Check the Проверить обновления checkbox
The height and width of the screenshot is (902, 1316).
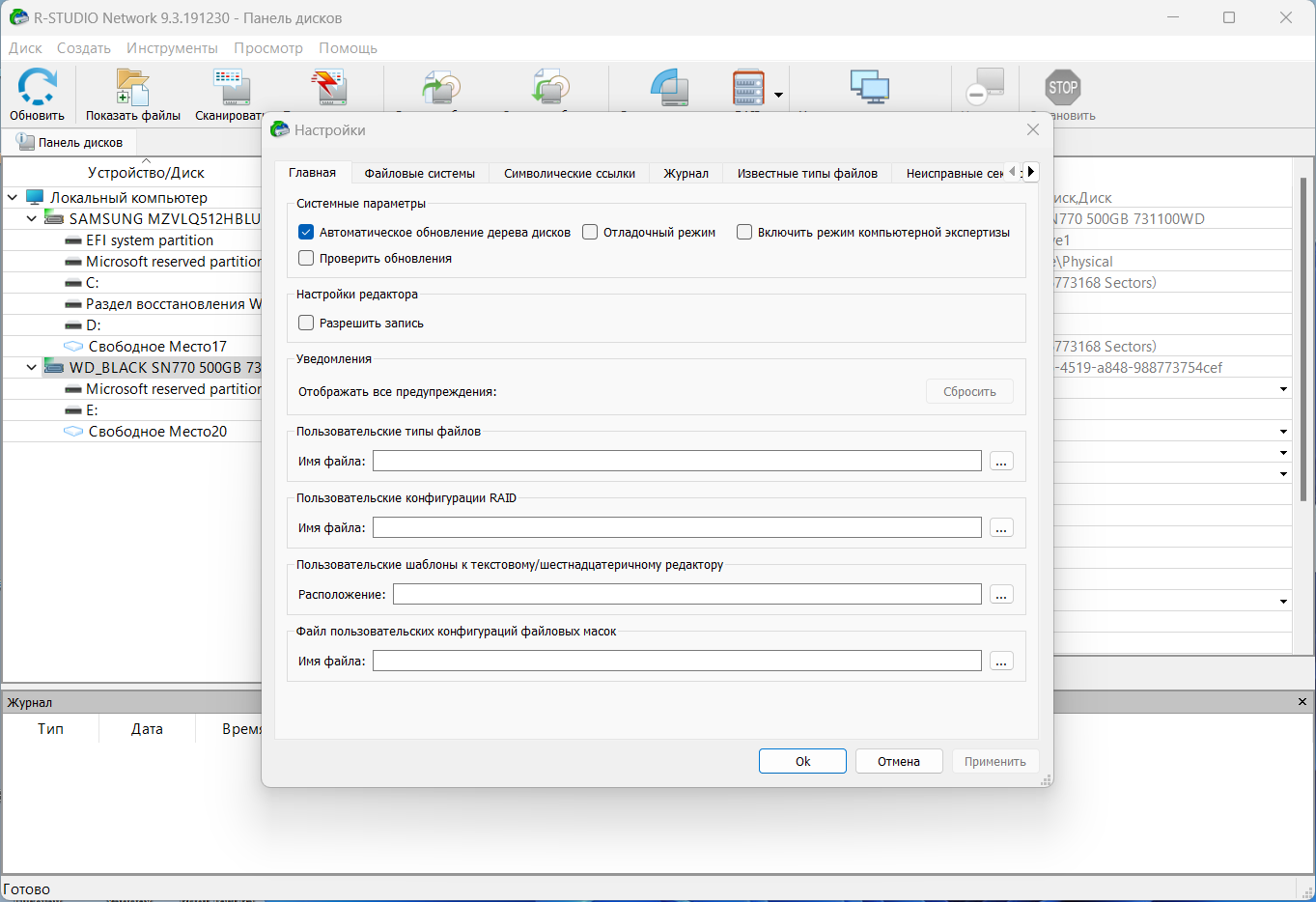pos(306,258)
